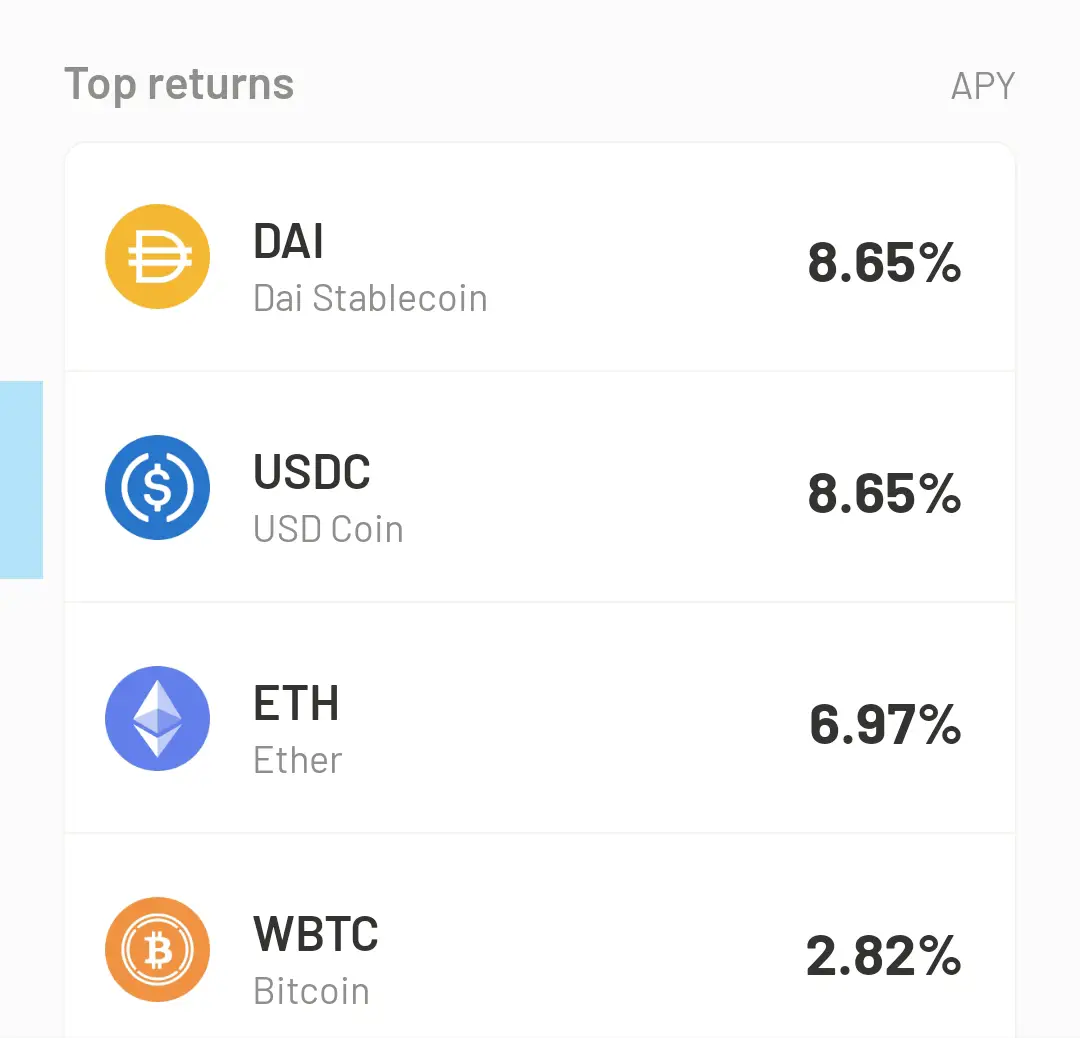Click the Dai Stablecoin subtitle

click(370, 298)
